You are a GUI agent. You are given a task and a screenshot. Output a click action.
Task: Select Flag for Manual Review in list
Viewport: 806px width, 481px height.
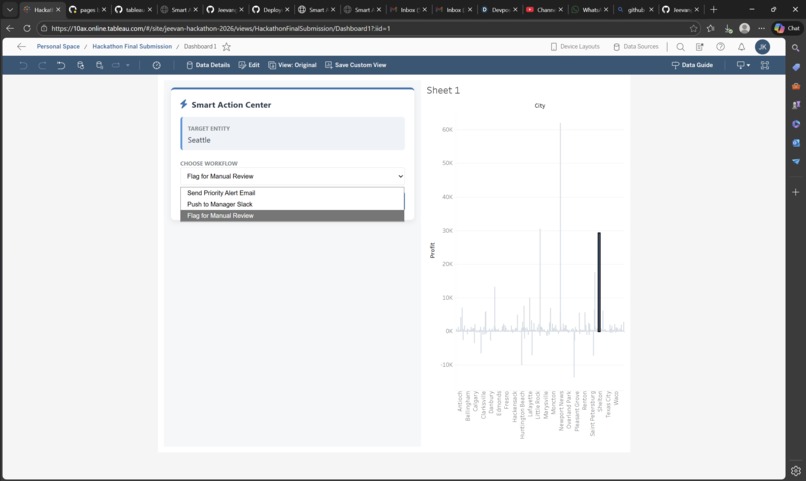tap(292, 215)
